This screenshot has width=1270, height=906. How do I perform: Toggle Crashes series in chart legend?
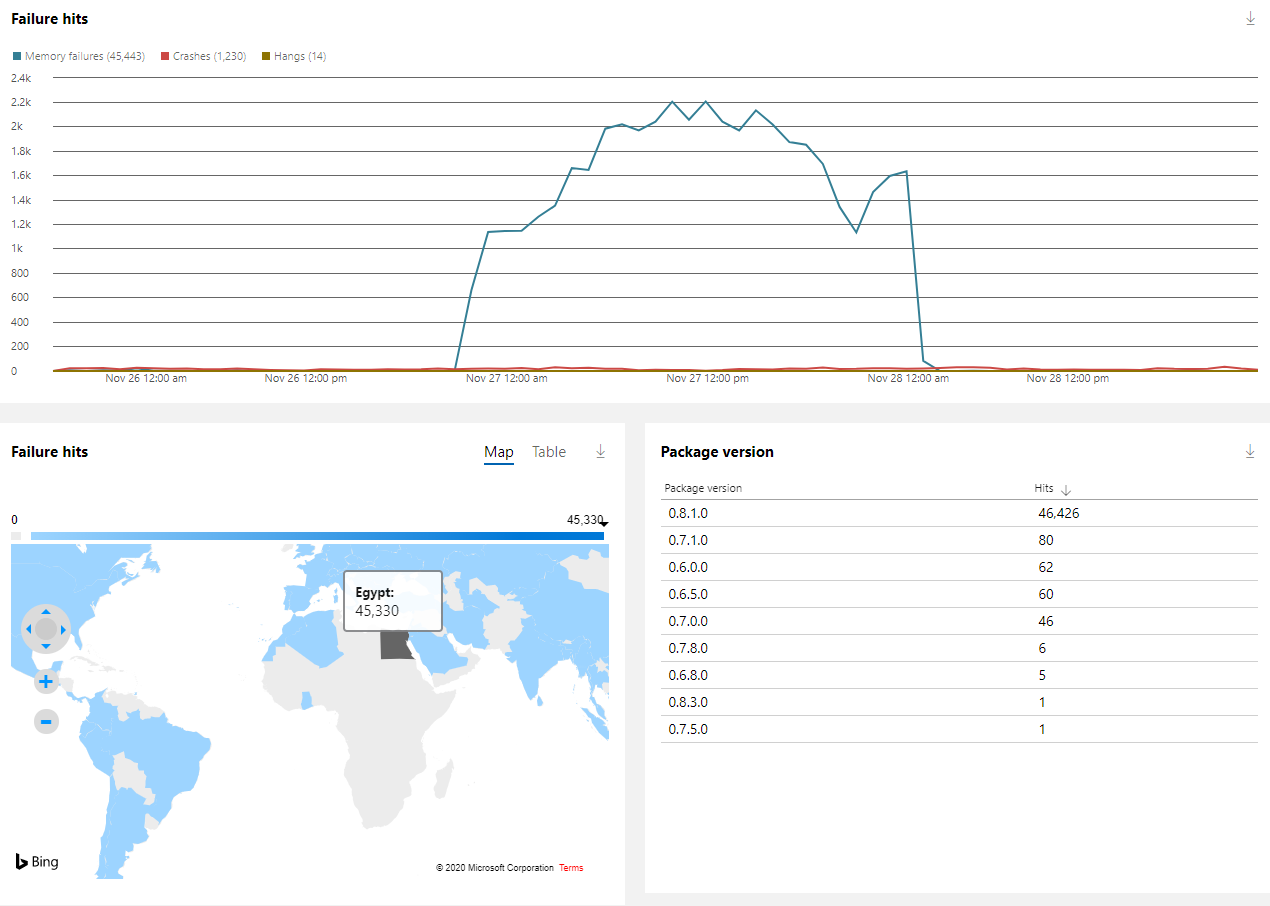point(203,56)
